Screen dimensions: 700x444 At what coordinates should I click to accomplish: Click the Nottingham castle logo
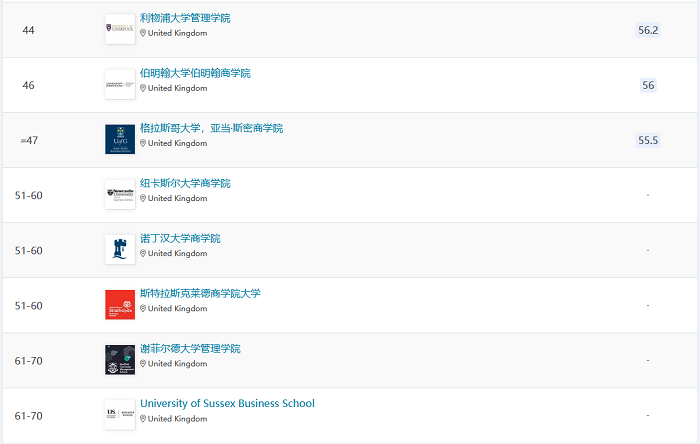[119, 250]
